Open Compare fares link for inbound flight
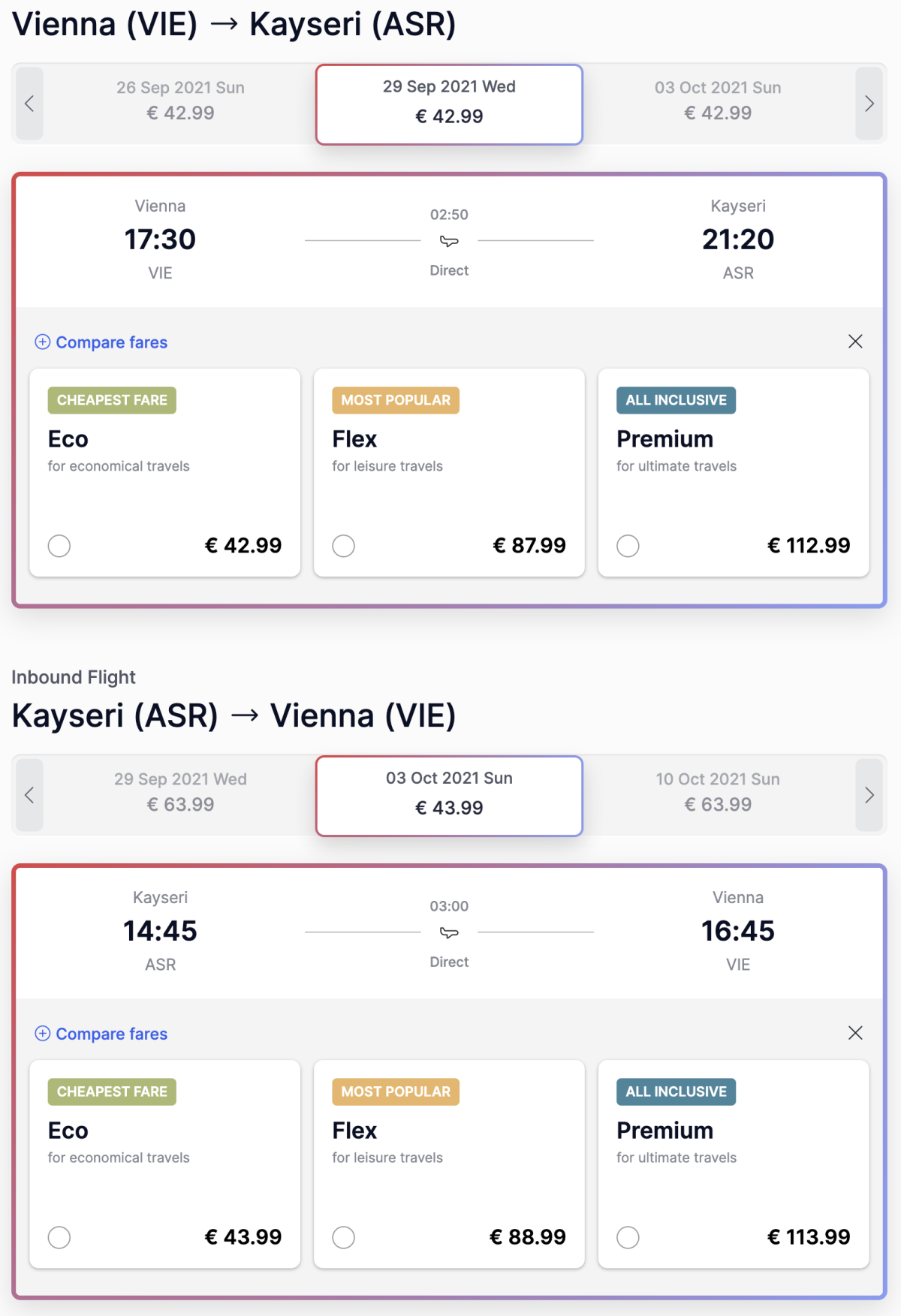 point(112,1034)
